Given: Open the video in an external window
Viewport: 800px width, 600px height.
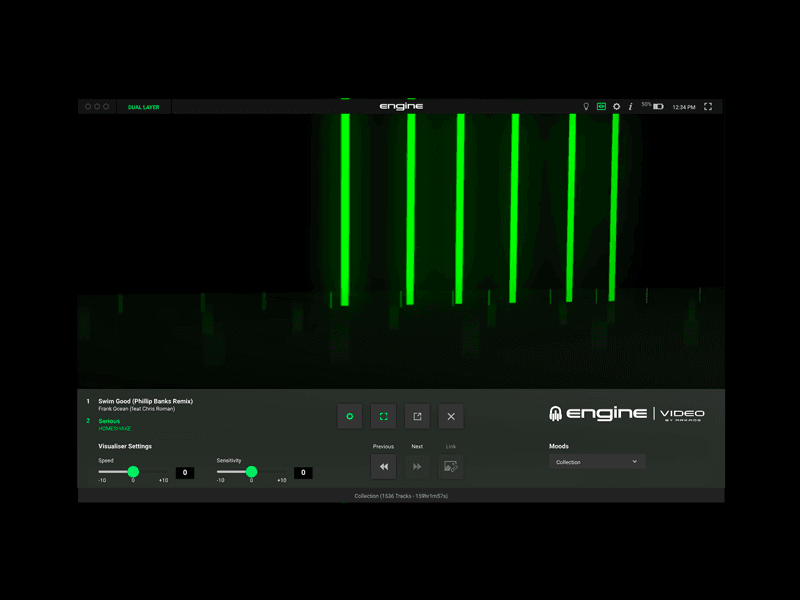Looking at the screenshot, I should 416,416.
